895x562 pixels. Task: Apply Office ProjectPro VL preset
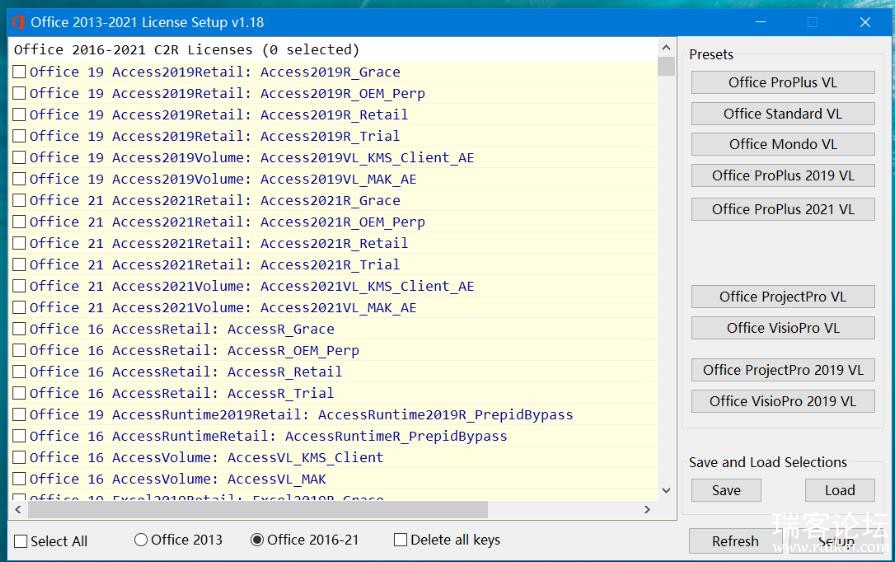click(783, 297)
